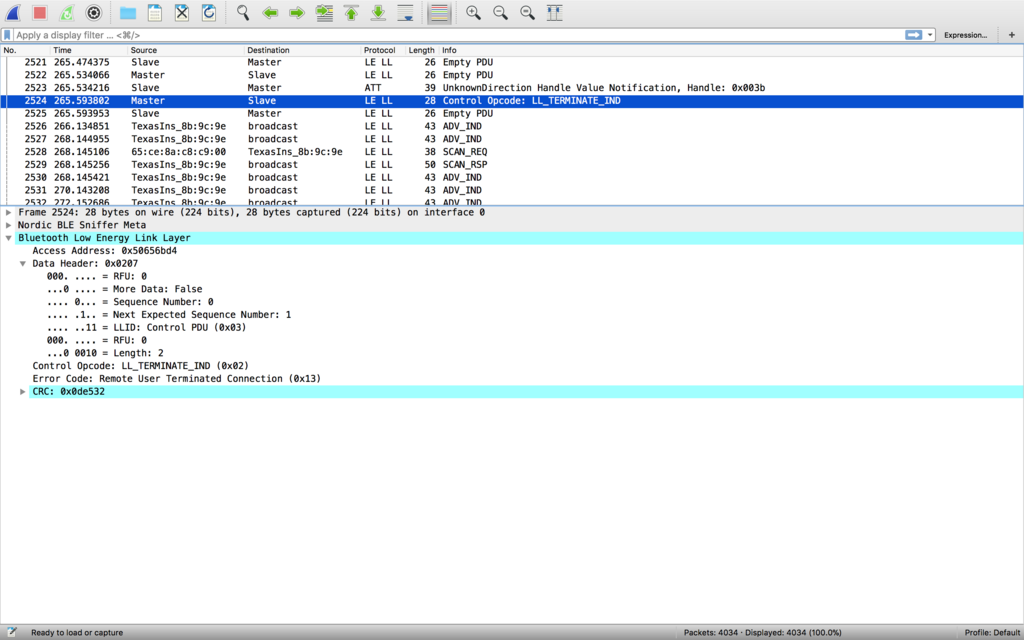Open capture options gear icon
Viewport: 1024px width, 640px height.
coord(94,12)
